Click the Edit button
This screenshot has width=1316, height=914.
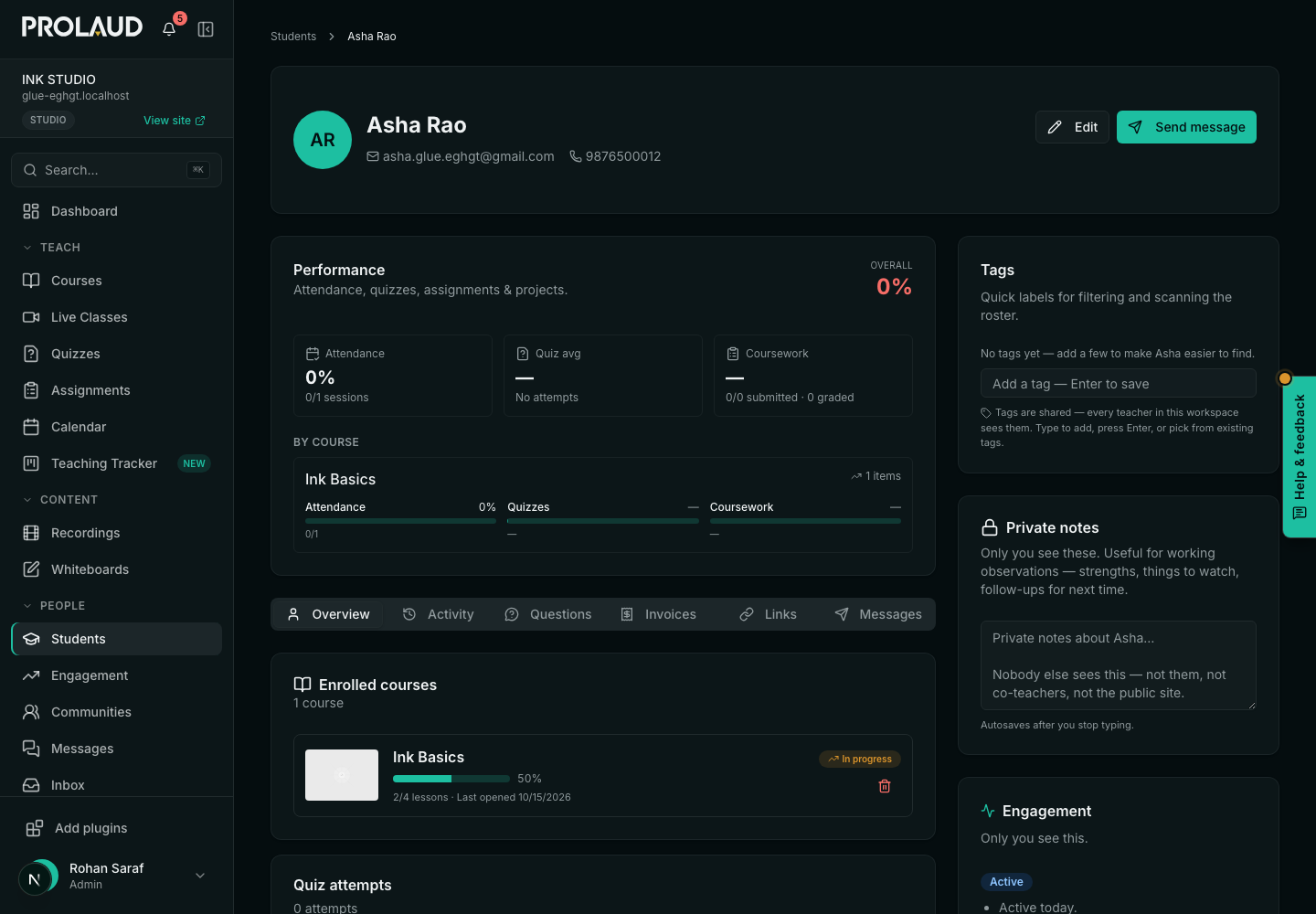click(1072, 127)
